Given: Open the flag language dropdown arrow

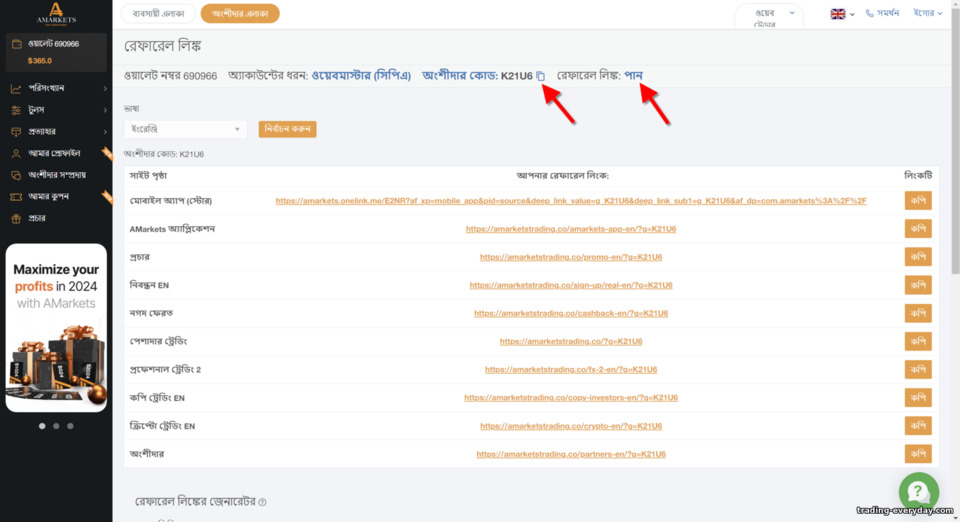Looking at the screenshot, I should click(852, 14).
